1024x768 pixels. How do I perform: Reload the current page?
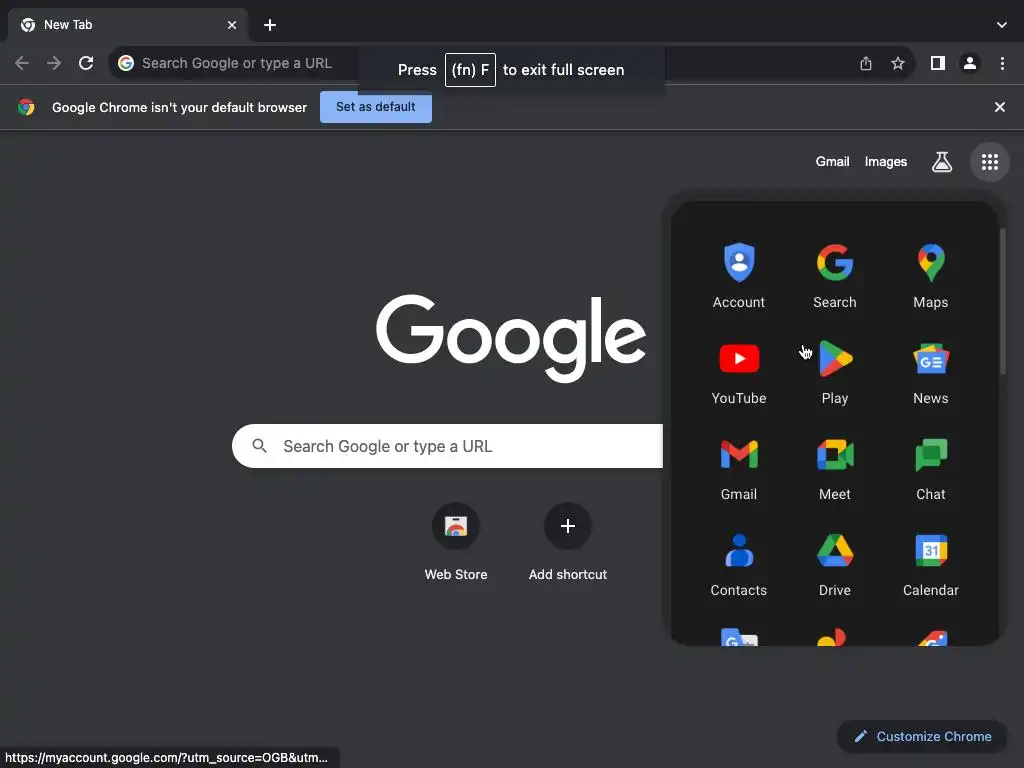point(86,63)
